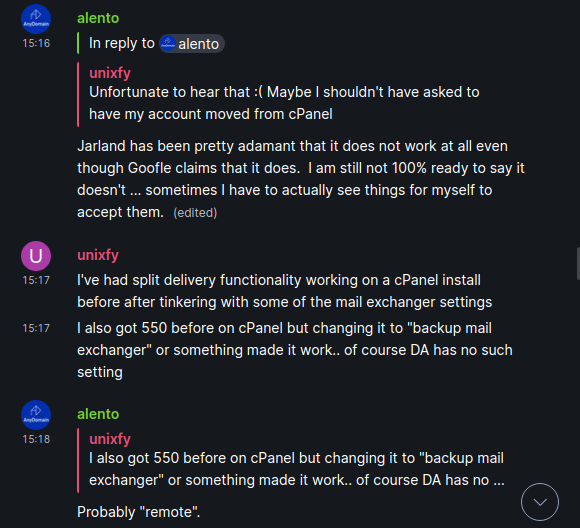The width and height of the screenshot is (580, 528).
Task: Open quoted text 'Unfortunate to hear that'
Action: [x=284, y=103]
